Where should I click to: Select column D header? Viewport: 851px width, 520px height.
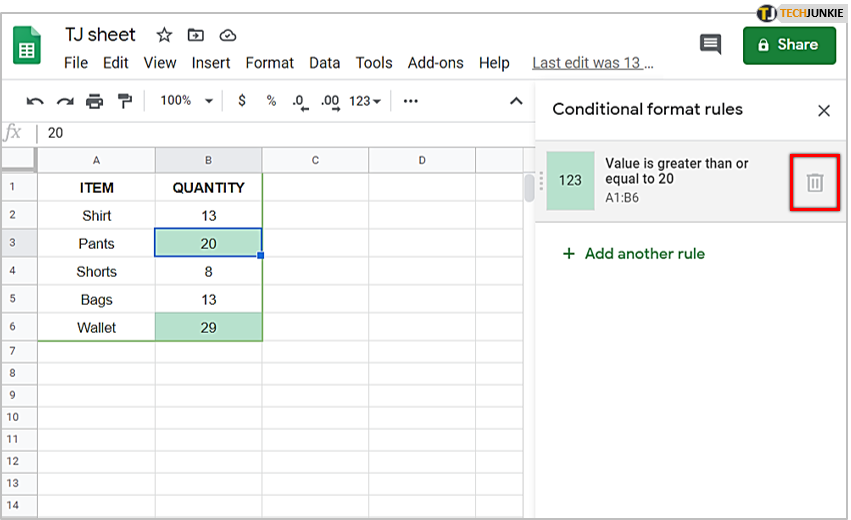coord(422,160)
